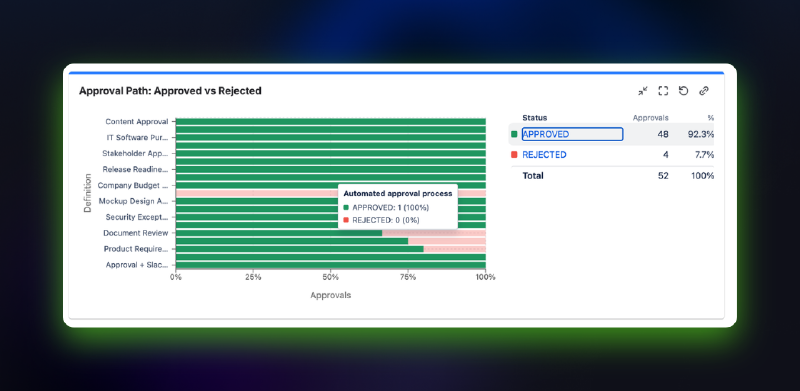The width and height of the screenshot is (800, 391).
Task: Click the 25% tick on the x-axis
Action: [253, 277]
